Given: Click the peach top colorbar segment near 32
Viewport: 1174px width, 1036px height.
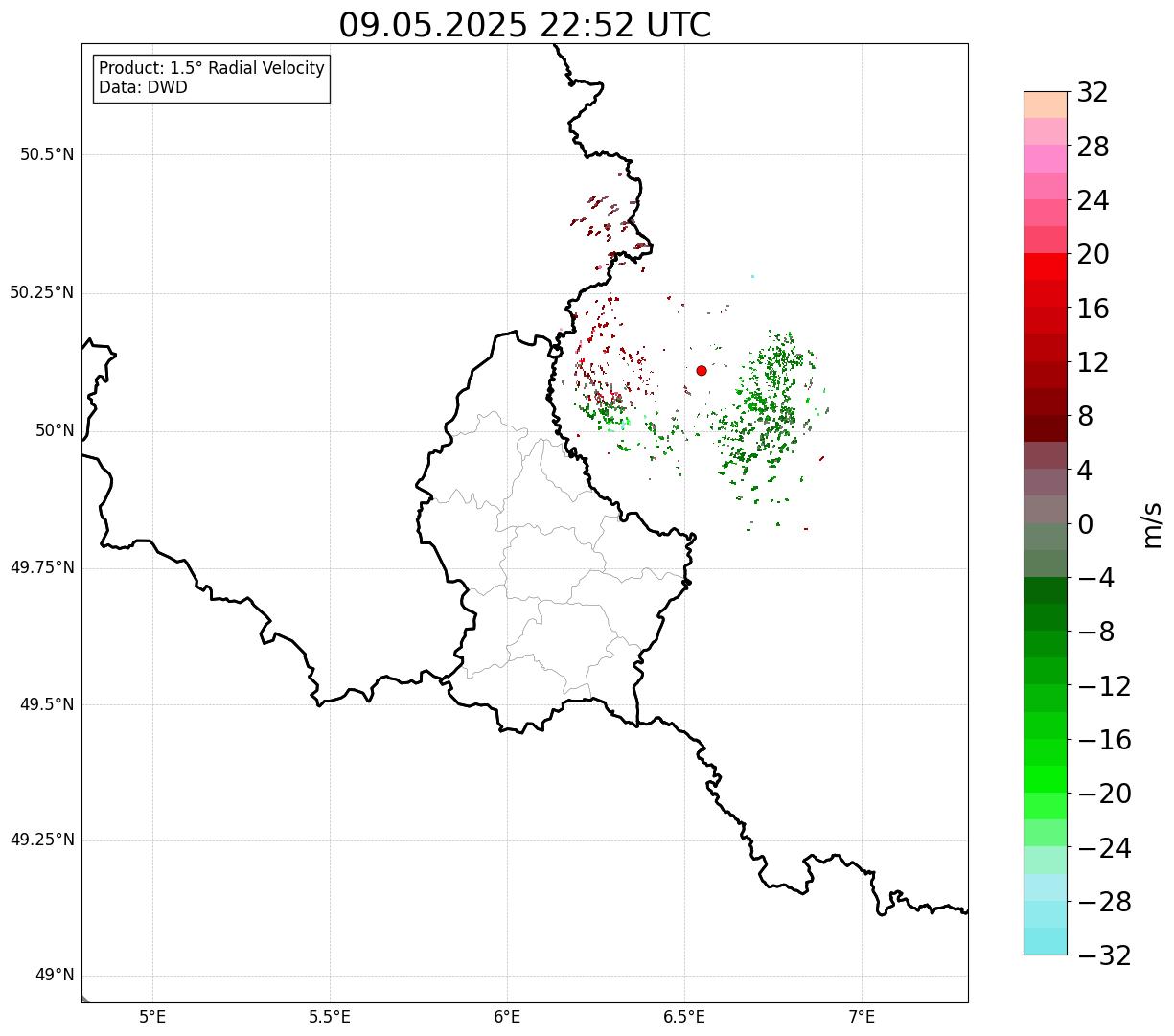Looking at the screenshot, I should [1045, 104].
